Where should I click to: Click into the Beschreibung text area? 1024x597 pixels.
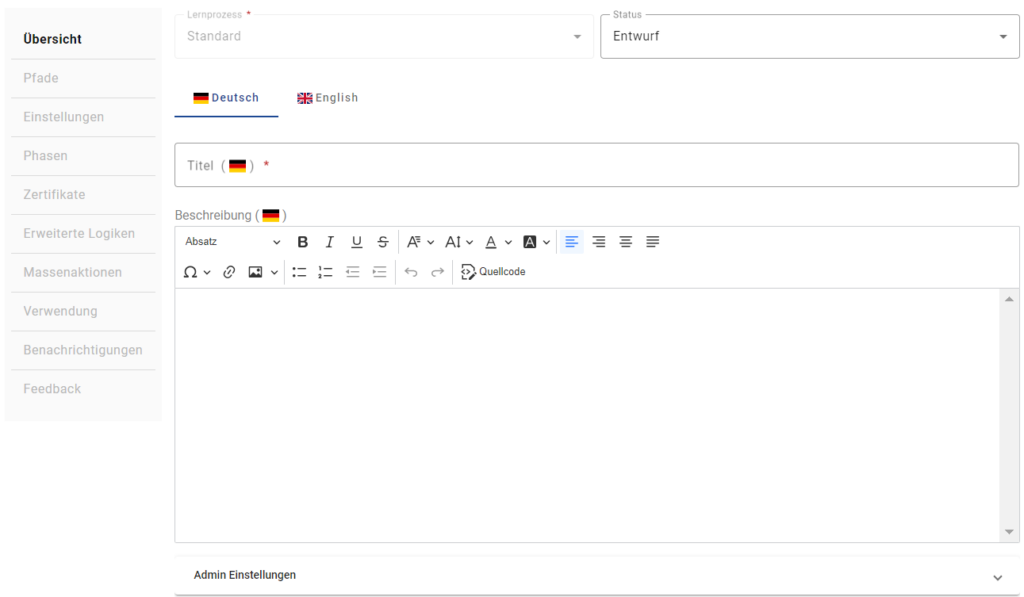pos(586,415)
